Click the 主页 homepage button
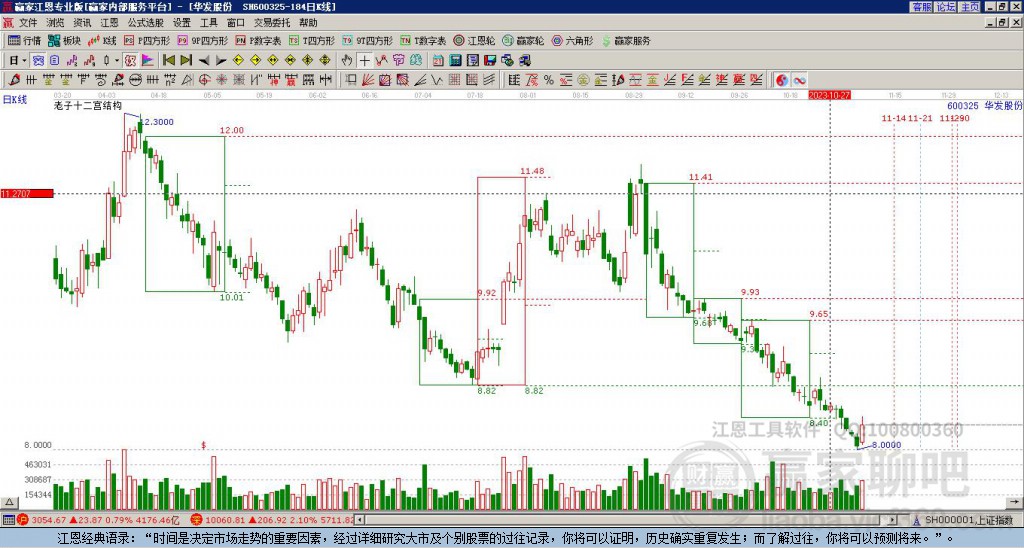Image resolution: width=1024 pixels, height=548 pixels. coord(969,7)
